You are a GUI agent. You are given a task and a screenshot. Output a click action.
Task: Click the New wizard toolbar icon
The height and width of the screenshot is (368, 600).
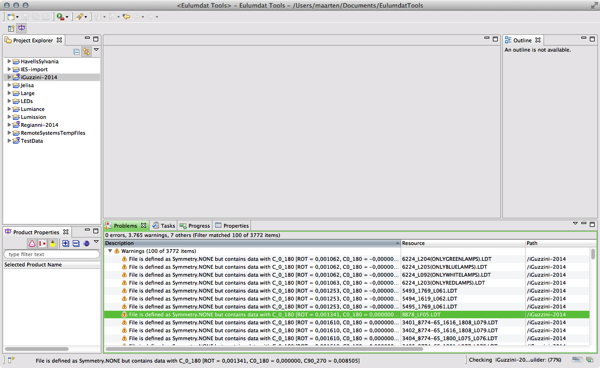point(11,17)
